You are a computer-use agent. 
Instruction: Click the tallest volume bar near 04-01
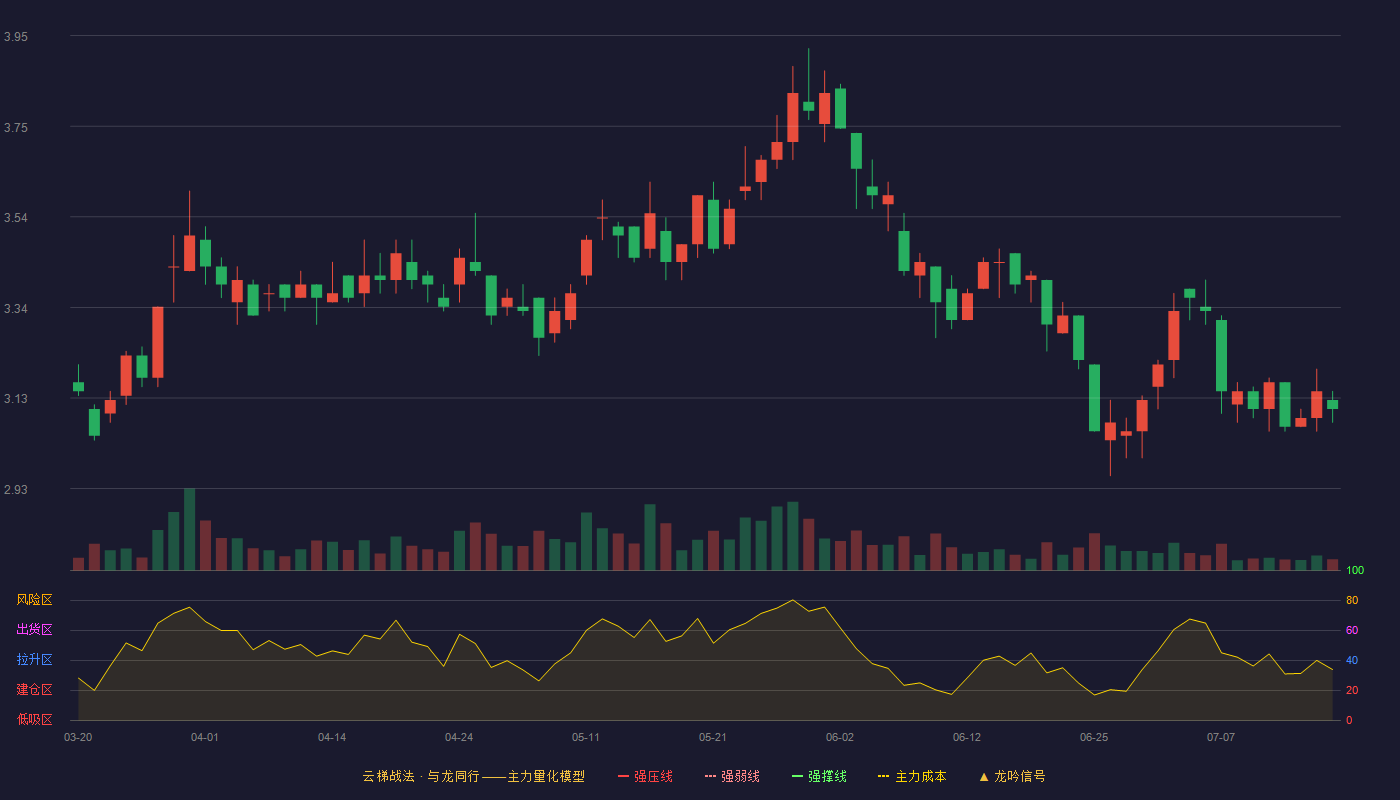[x=190, y=529]
